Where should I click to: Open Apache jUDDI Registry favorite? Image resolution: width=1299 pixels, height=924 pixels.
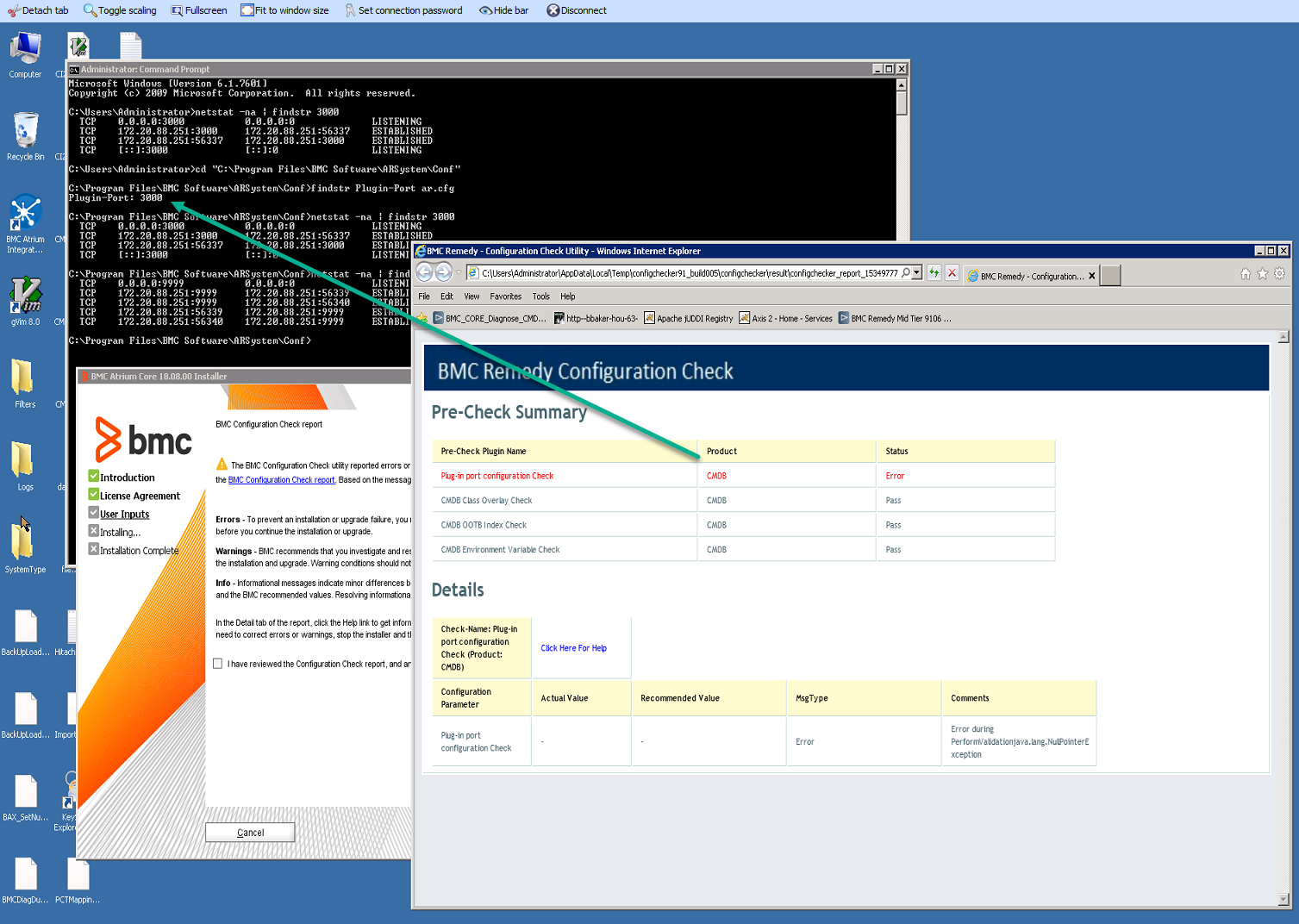[688, 318]
